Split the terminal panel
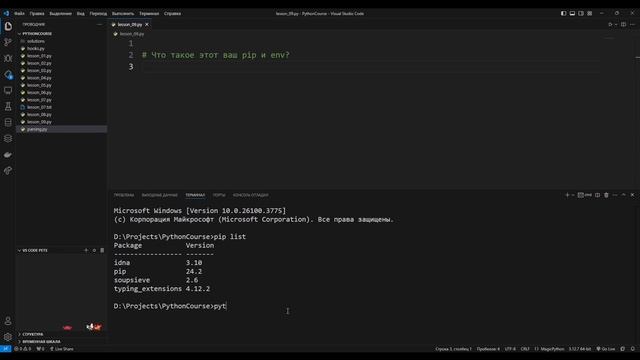Viewport: 640px width, 360px height. 598,195
